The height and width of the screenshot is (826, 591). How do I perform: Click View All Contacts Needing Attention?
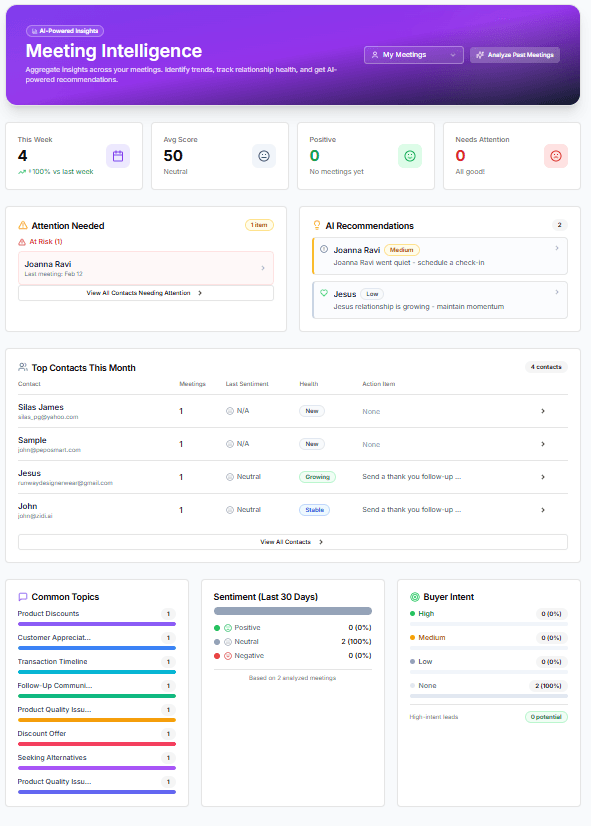coord(146,293)
